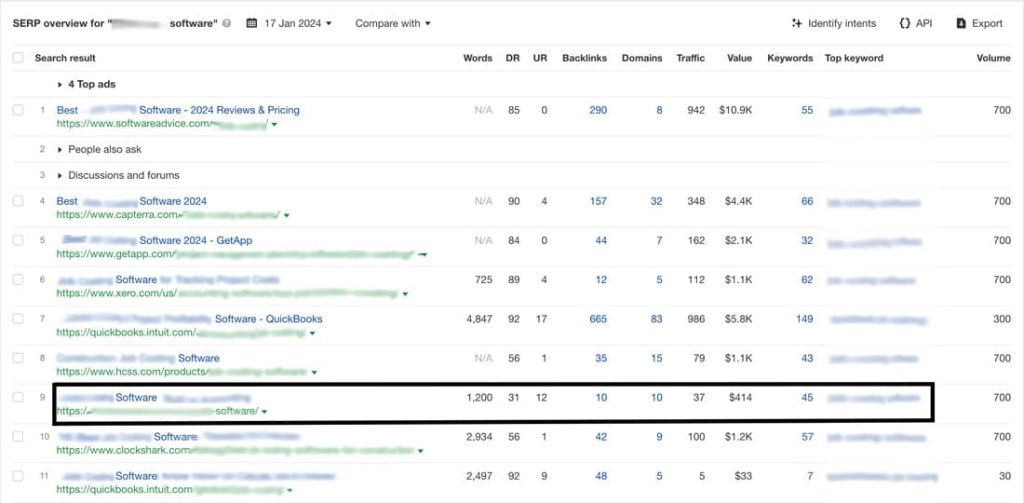Click the help icon beside SERP overview title

[227, 23]
